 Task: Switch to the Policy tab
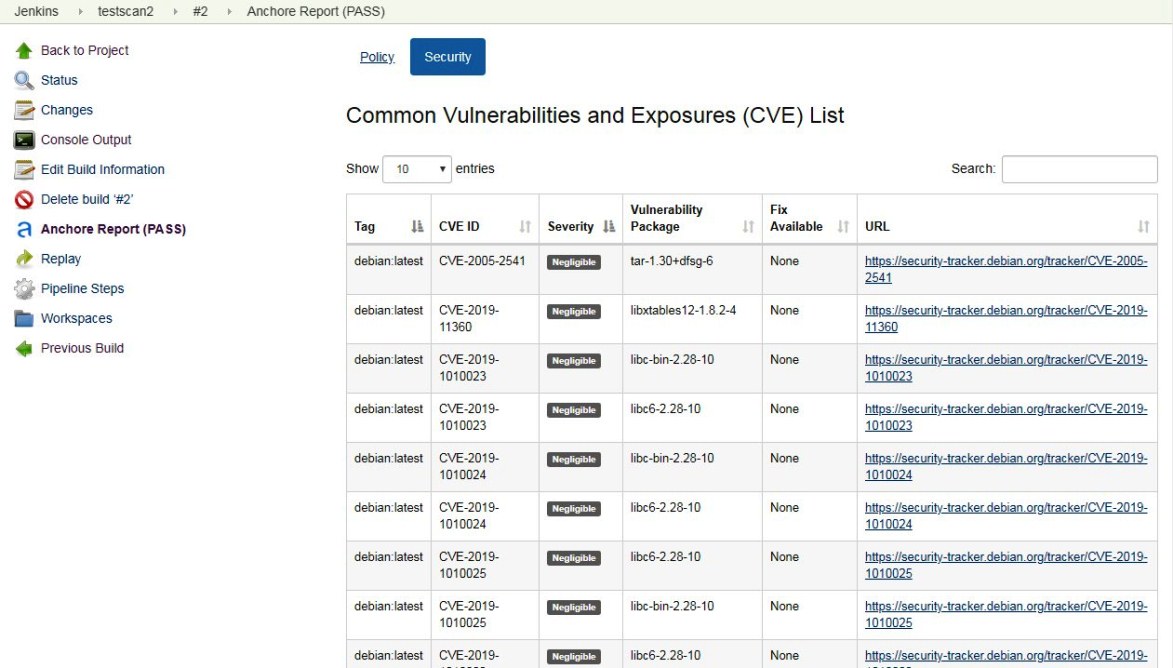pos(376,57)
